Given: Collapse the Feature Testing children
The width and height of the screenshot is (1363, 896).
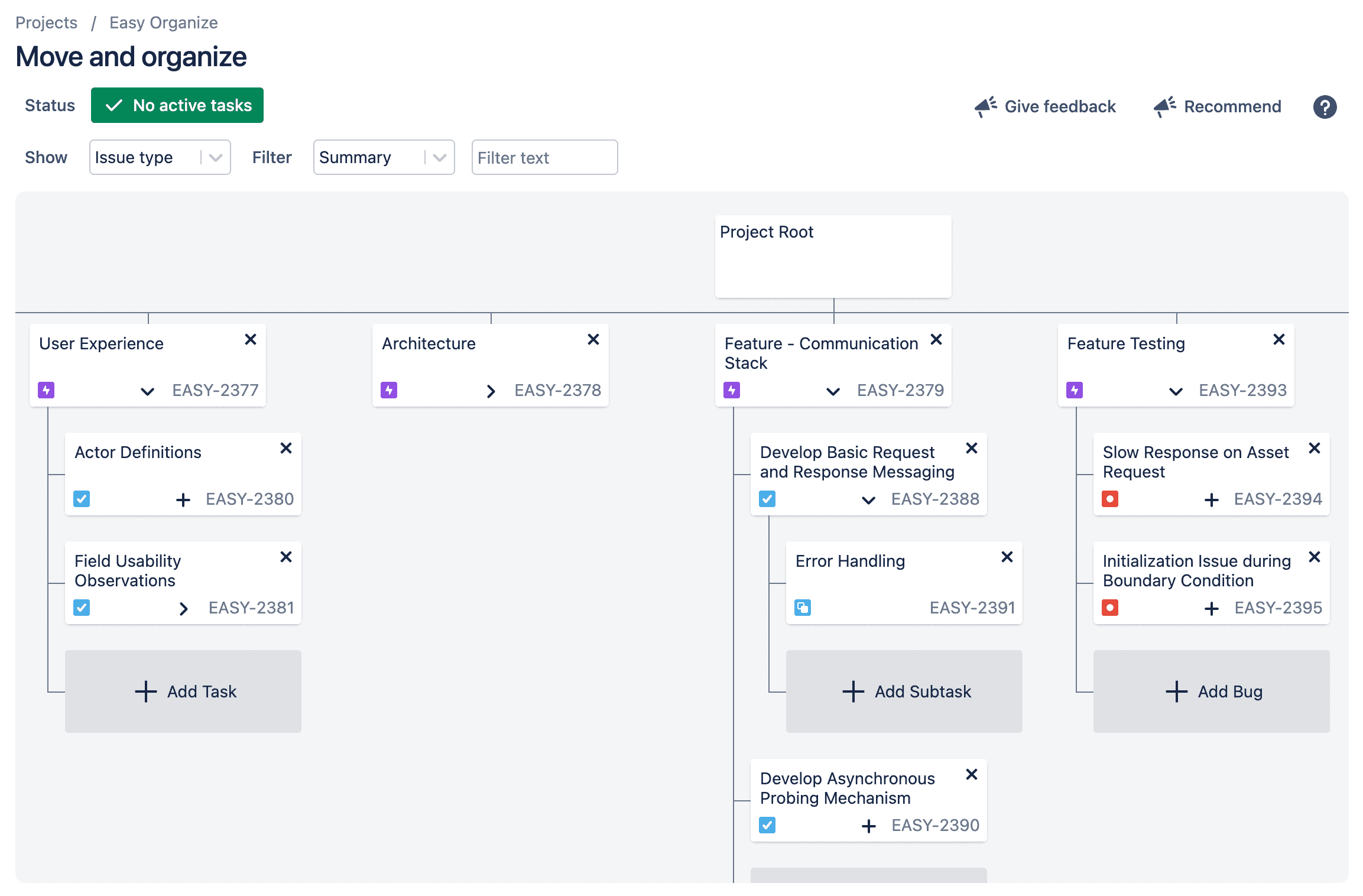Looking at the screenshot, I should click(x=1176, y=391).
